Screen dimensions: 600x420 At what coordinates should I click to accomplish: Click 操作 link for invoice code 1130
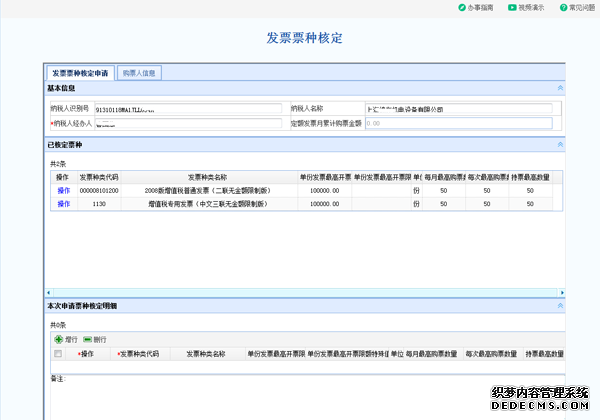tap(64, 203)
